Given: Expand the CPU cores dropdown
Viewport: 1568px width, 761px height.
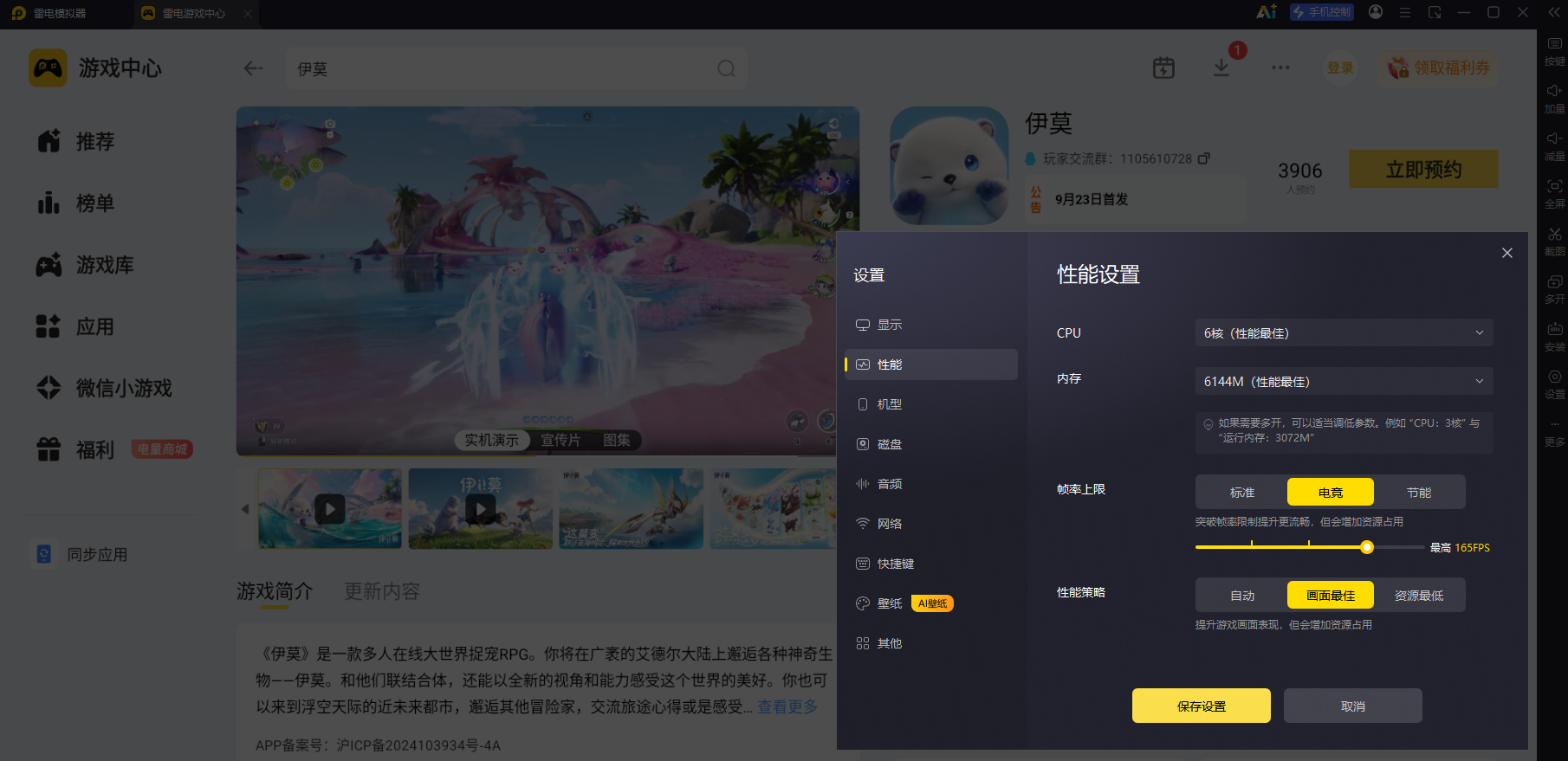Looking at the screenshot, I should (1344, 332).
